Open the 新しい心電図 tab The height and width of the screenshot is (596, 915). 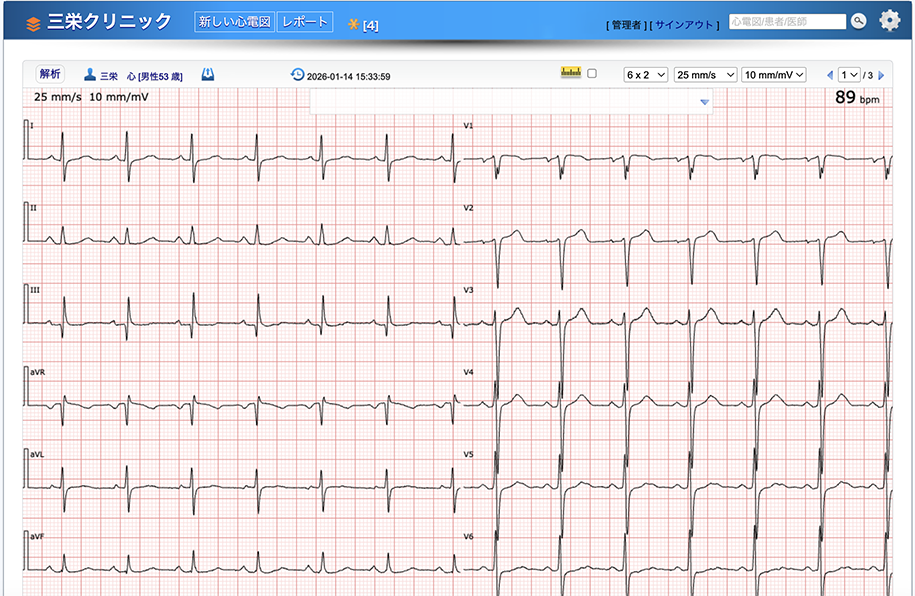click(234, 22)
